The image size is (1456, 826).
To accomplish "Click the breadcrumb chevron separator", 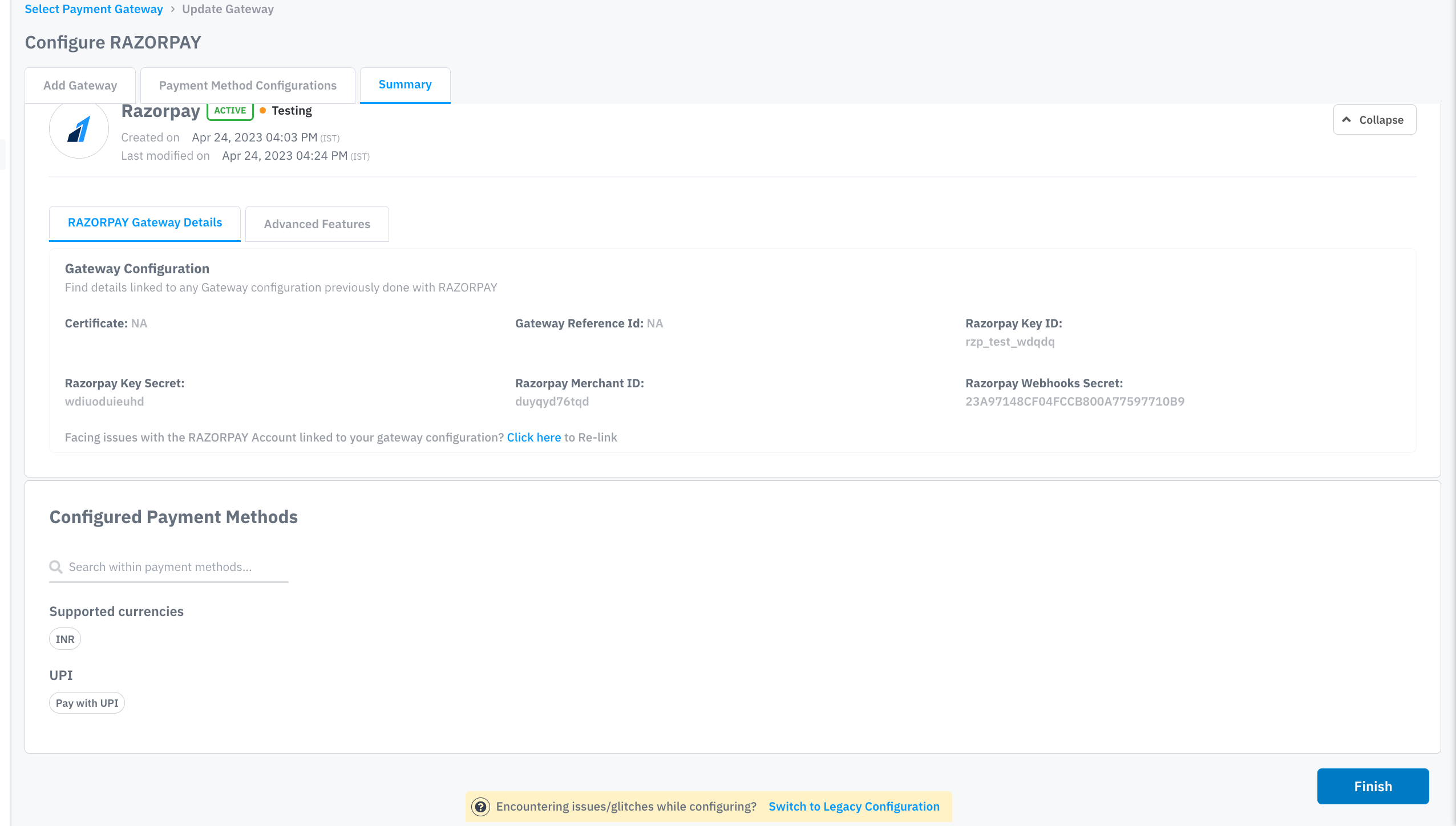I will (172, 9).
